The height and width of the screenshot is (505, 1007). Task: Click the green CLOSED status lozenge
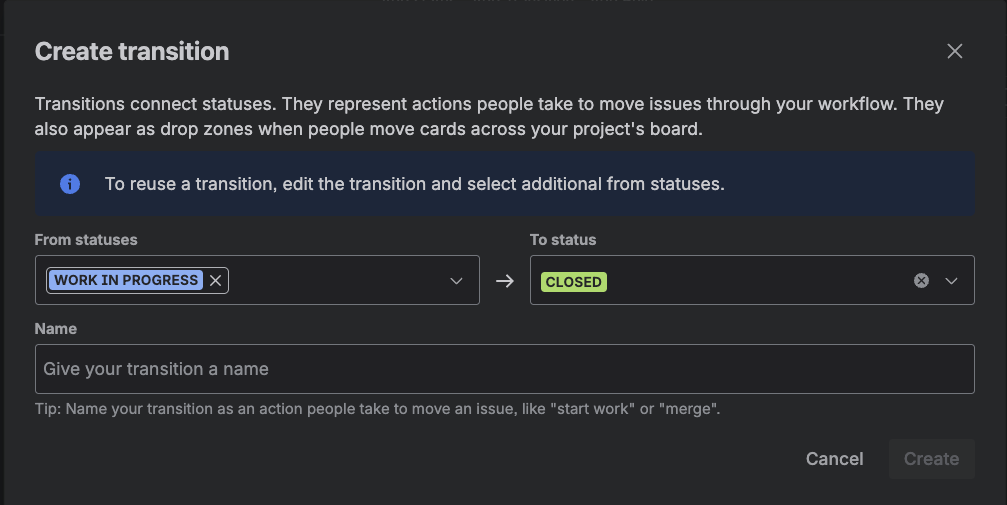[574, 282]
